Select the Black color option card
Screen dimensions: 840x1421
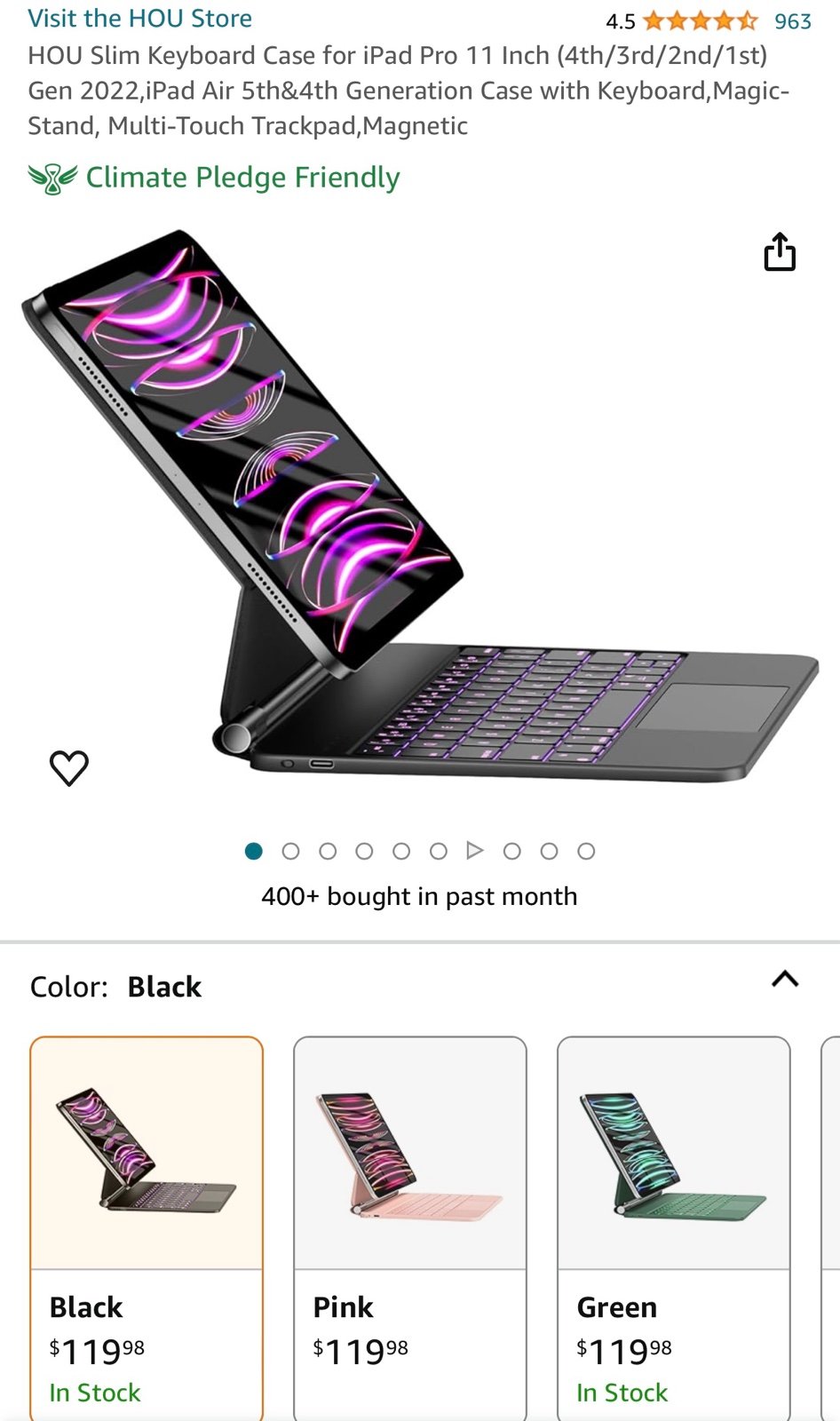click(x=147, y=1228)
